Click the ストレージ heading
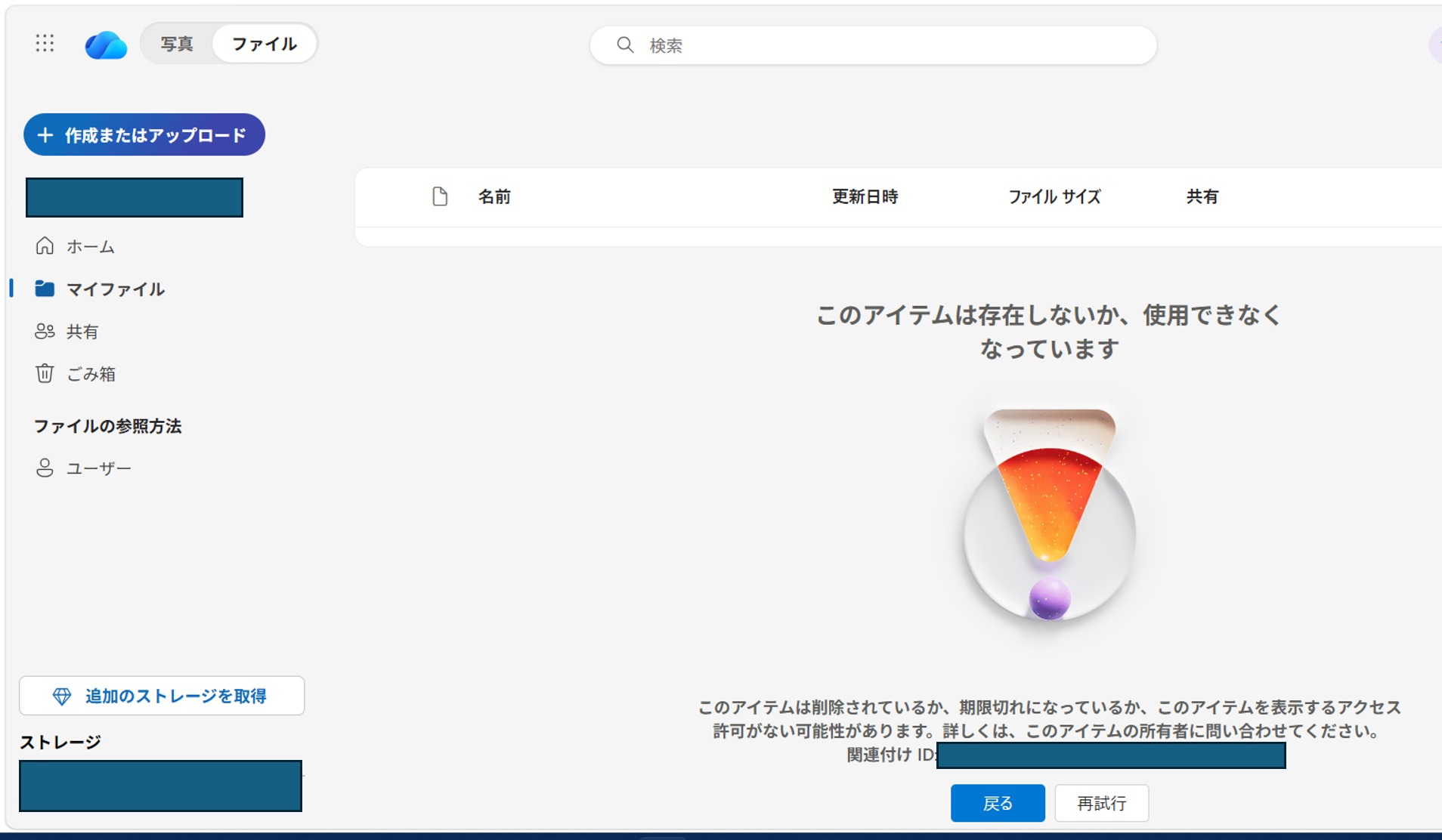The width and height of the screenshot is (1442, 840). pyautogui.click(x=60, y=743)
